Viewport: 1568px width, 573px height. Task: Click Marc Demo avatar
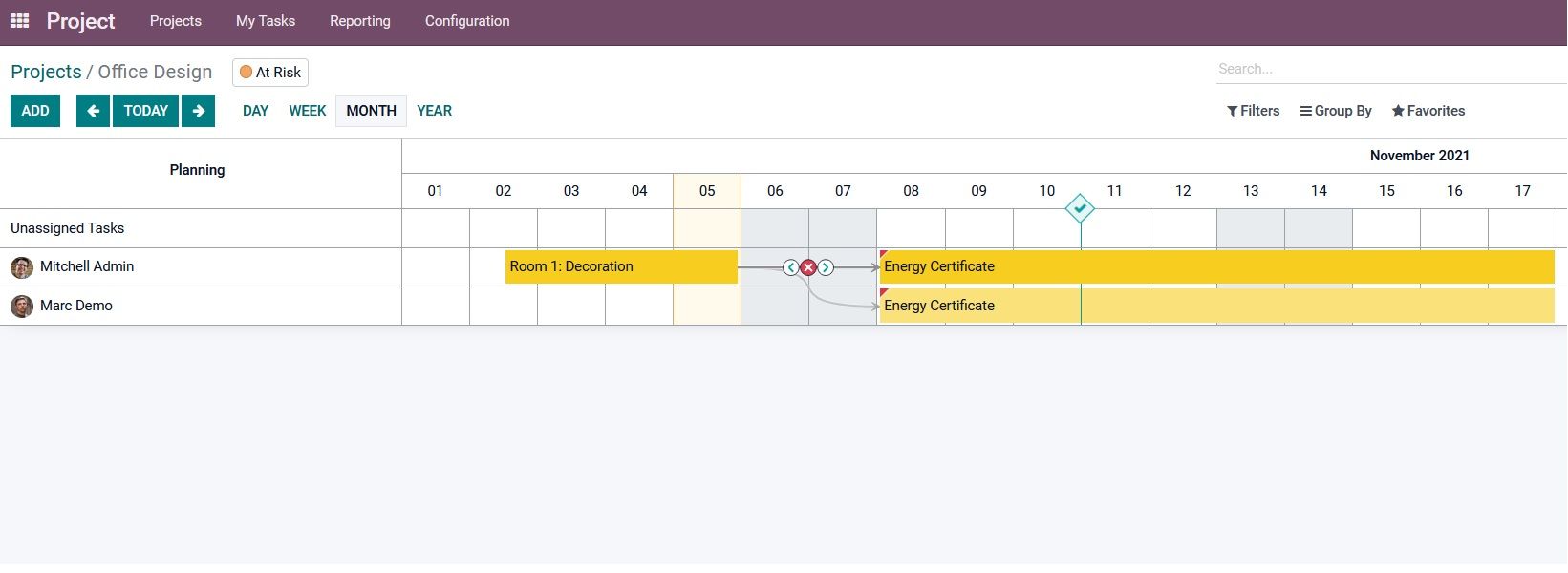[x=22, y=307]
